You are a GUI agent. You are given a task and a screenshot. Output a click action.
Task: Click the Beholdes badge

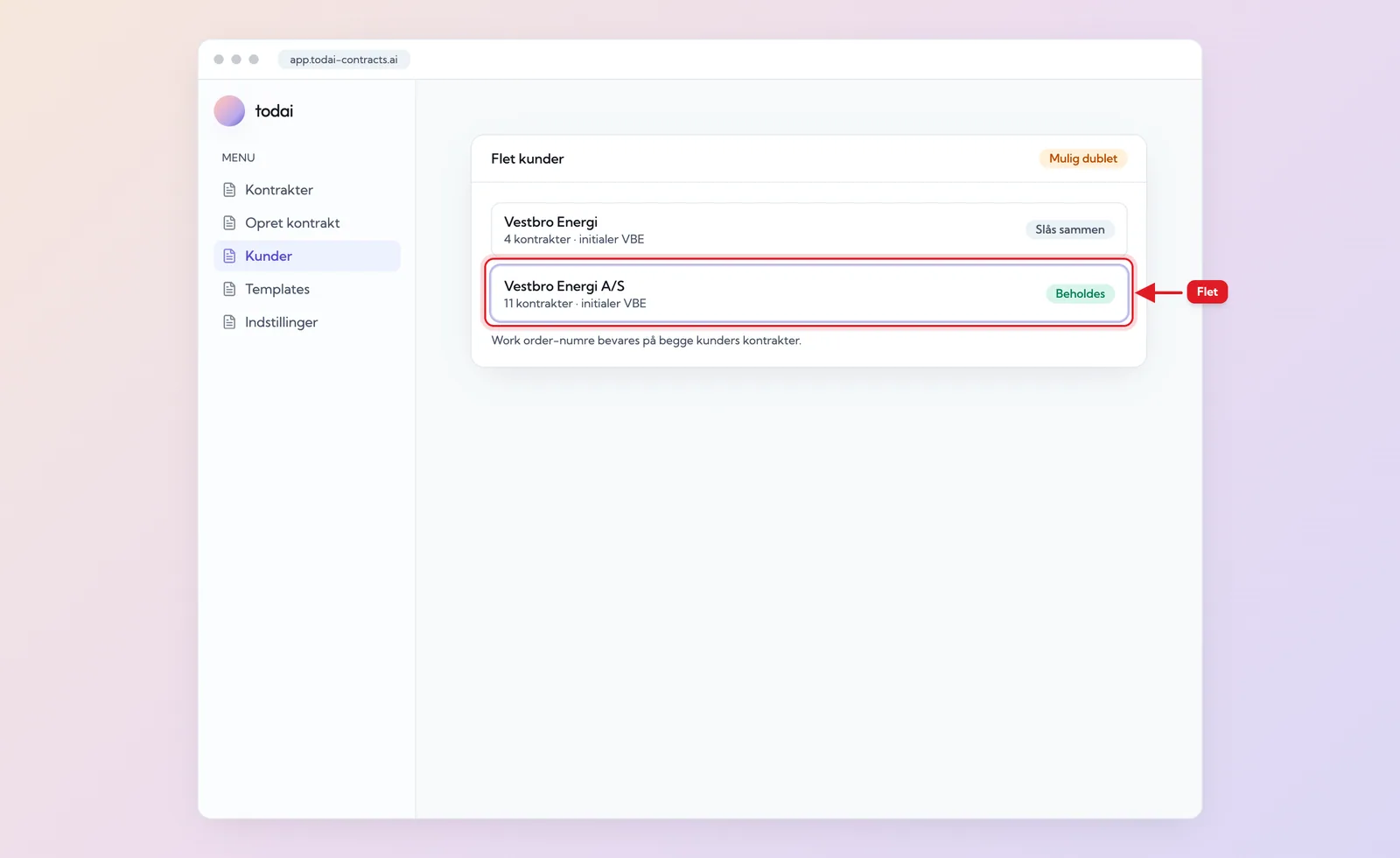tap(1080, 294)
